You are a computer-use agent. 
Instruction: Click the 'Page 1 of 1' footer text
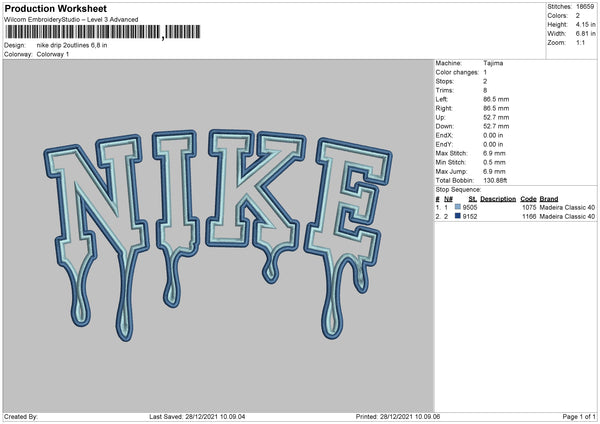pyautogui.click(x=579, y=416)
